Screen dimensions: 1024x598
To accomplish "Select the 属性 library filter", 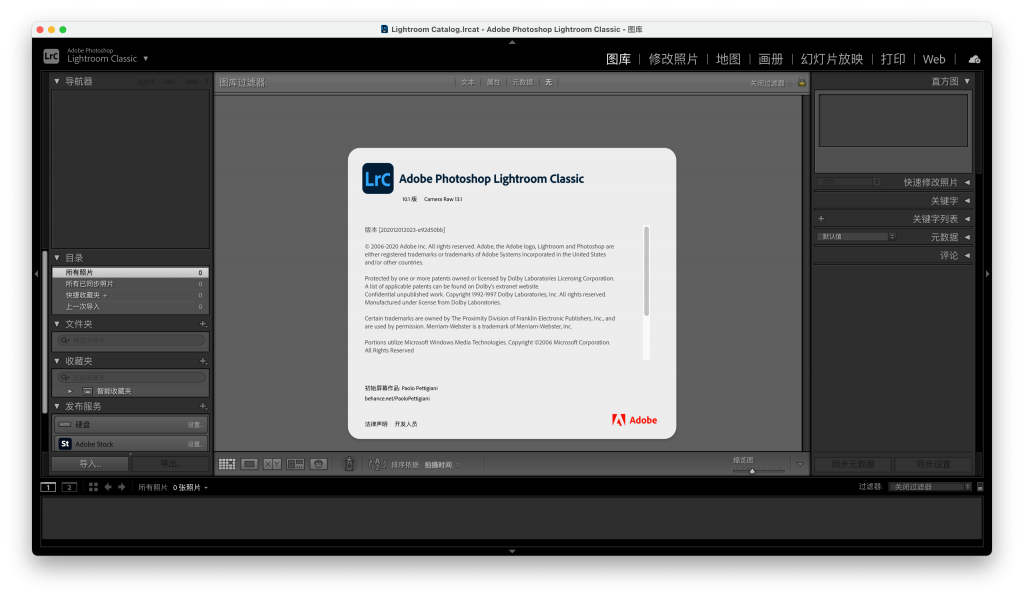I will coord(493,82).
